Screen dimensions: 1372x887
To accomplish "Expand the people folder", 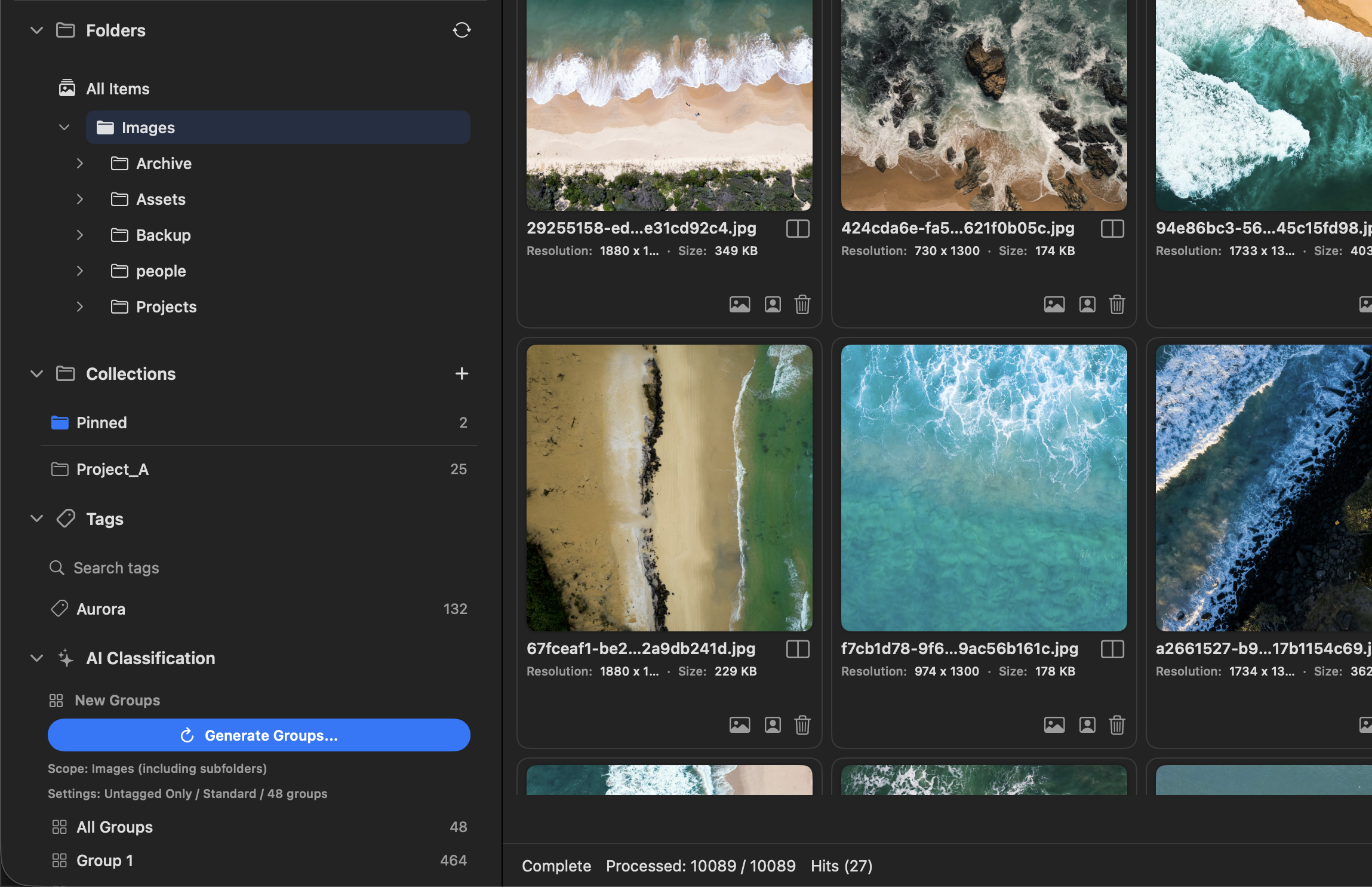I will (79, 271).
